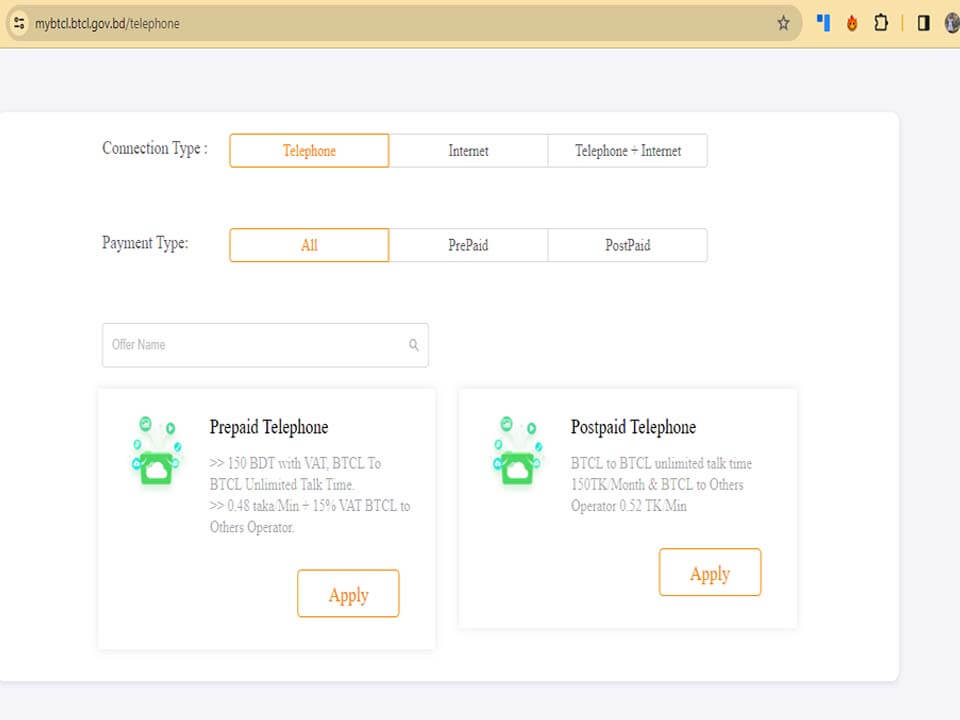This screenshot has width=960, height=720.
Task: Open the blue extension icon in toolbar
Action: [x=823, y=23]
